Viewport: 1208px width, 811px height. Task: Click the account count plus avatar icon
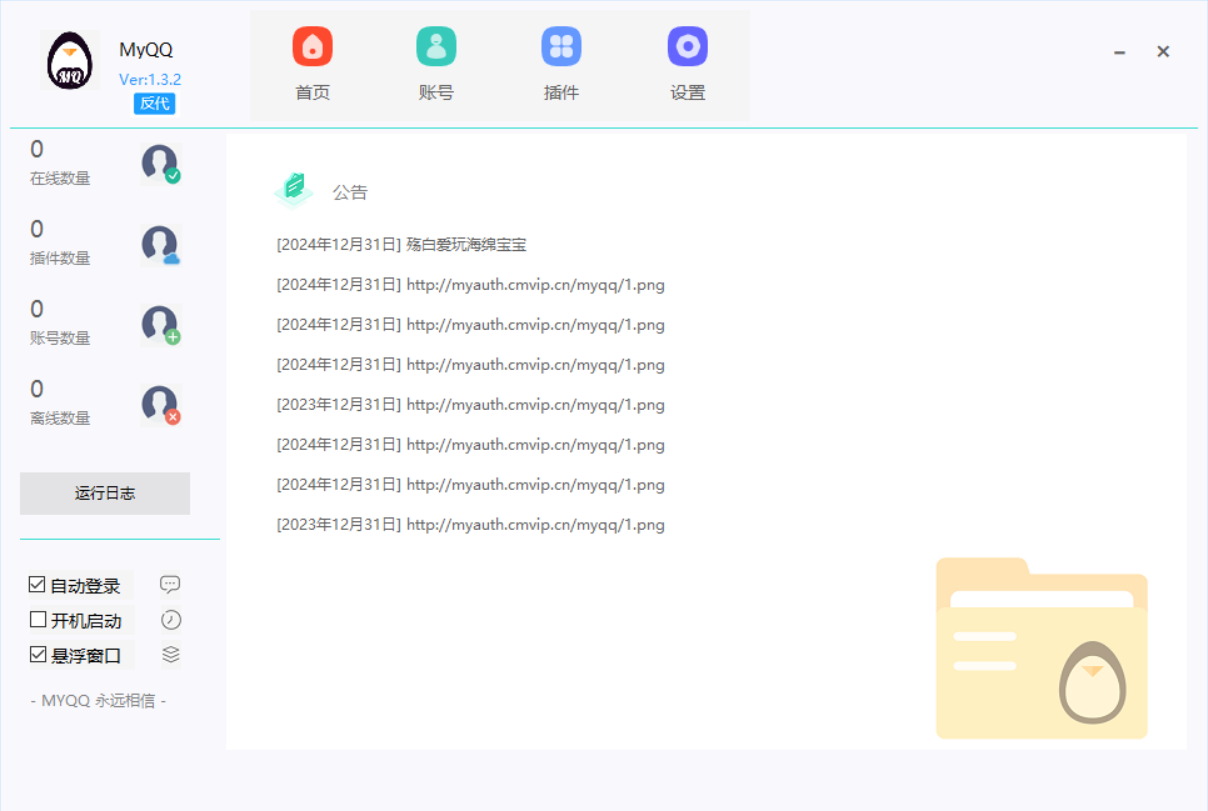160,325
